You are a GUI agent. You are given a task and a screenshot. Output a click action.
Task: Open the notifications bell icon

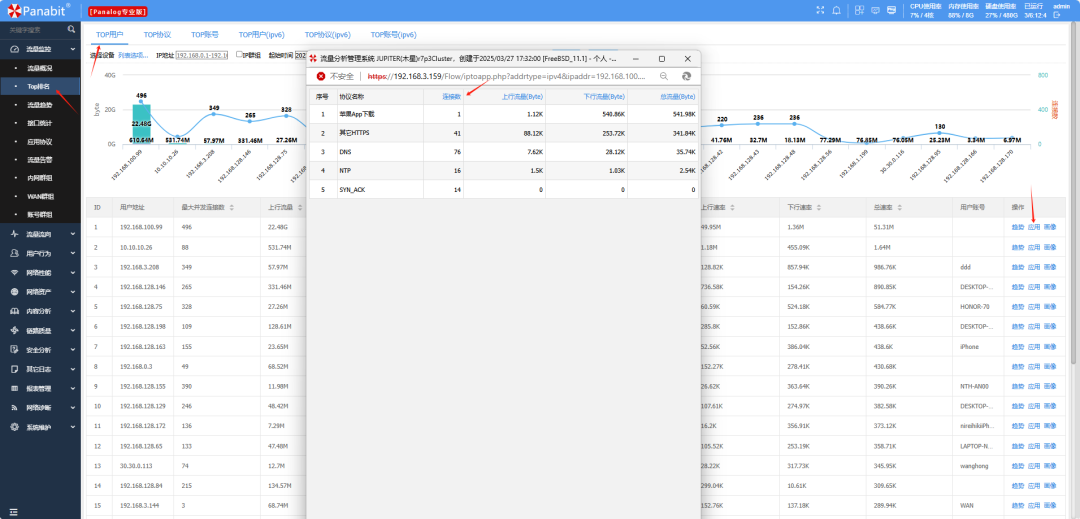[x=837, y=10]
